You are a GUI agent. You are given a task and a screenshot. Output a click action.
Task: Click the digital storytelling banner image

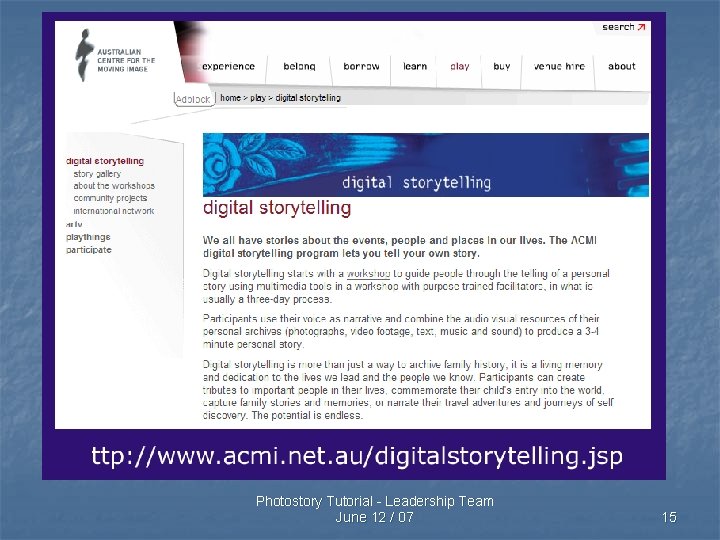click(426, 165)
